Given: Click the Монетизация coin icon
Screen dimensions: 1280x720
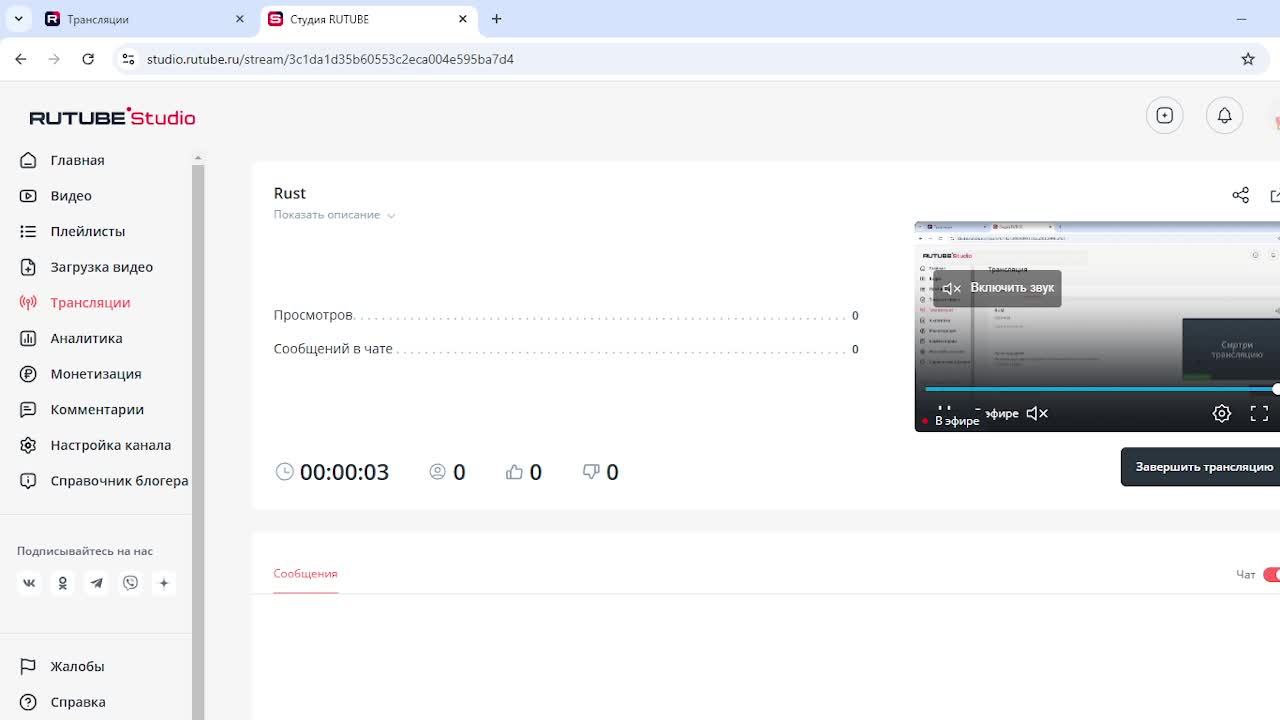Looking at the screenshot, I should coord(28,374).
